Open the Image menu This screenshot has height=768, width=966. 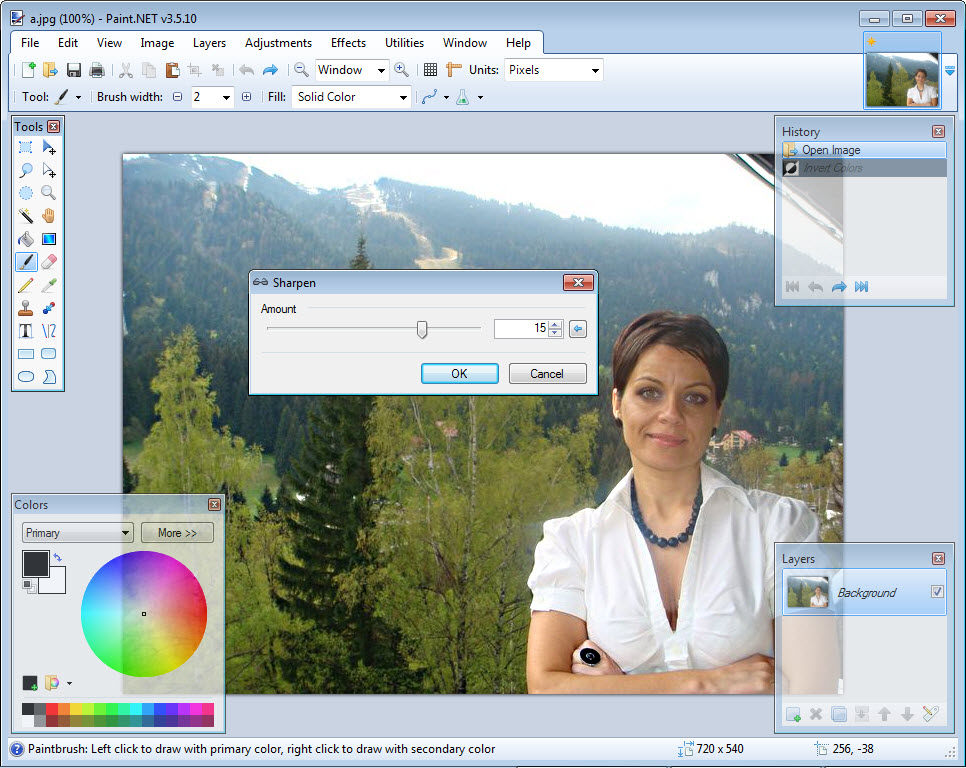(157, 43)
